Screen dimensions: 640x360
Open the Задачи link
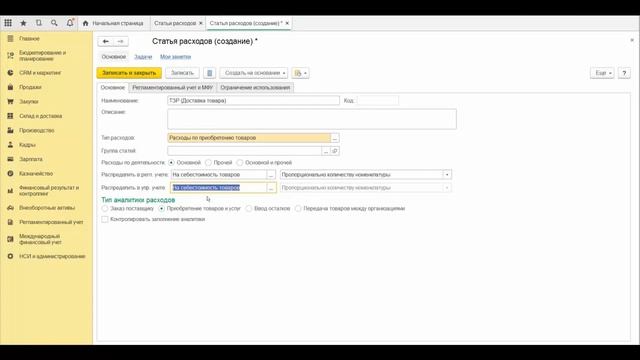[143, 57]
